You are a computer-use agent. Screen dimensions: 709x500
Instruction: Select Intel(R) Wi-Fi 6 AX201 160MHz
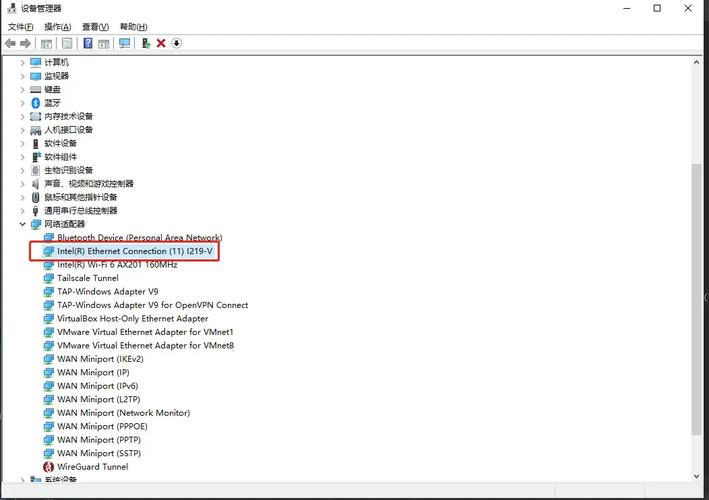(x=117, y=264)
